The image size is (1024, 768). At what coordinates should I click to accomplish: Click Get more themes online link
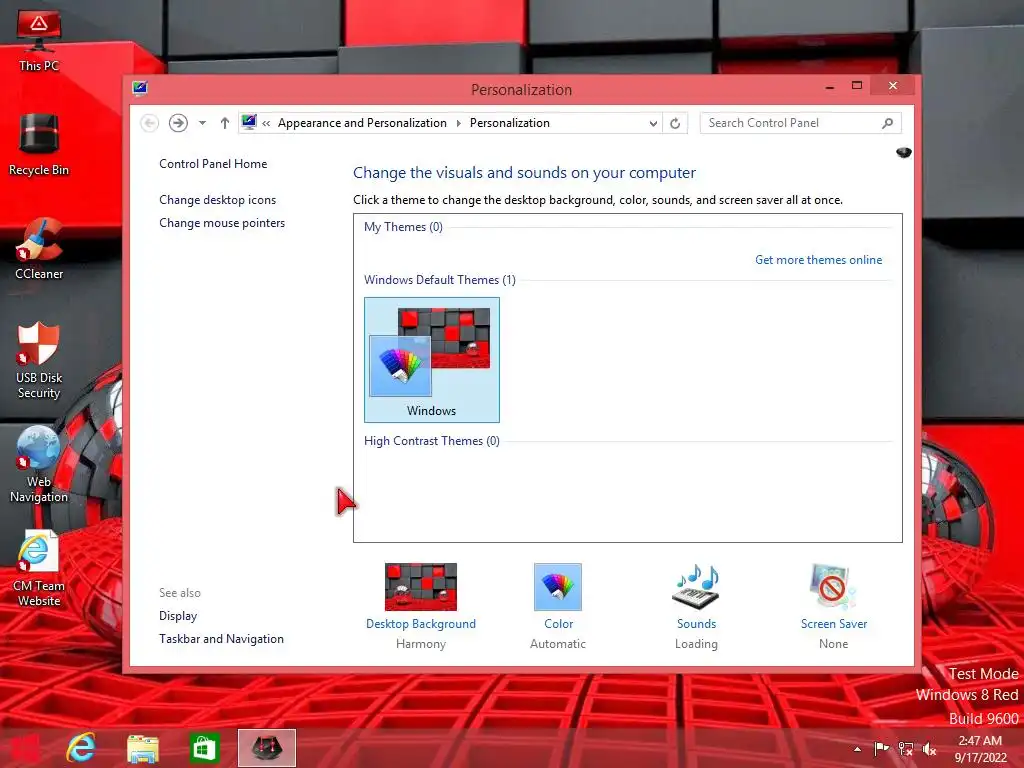pyautogui.click(x=818, y=260)
